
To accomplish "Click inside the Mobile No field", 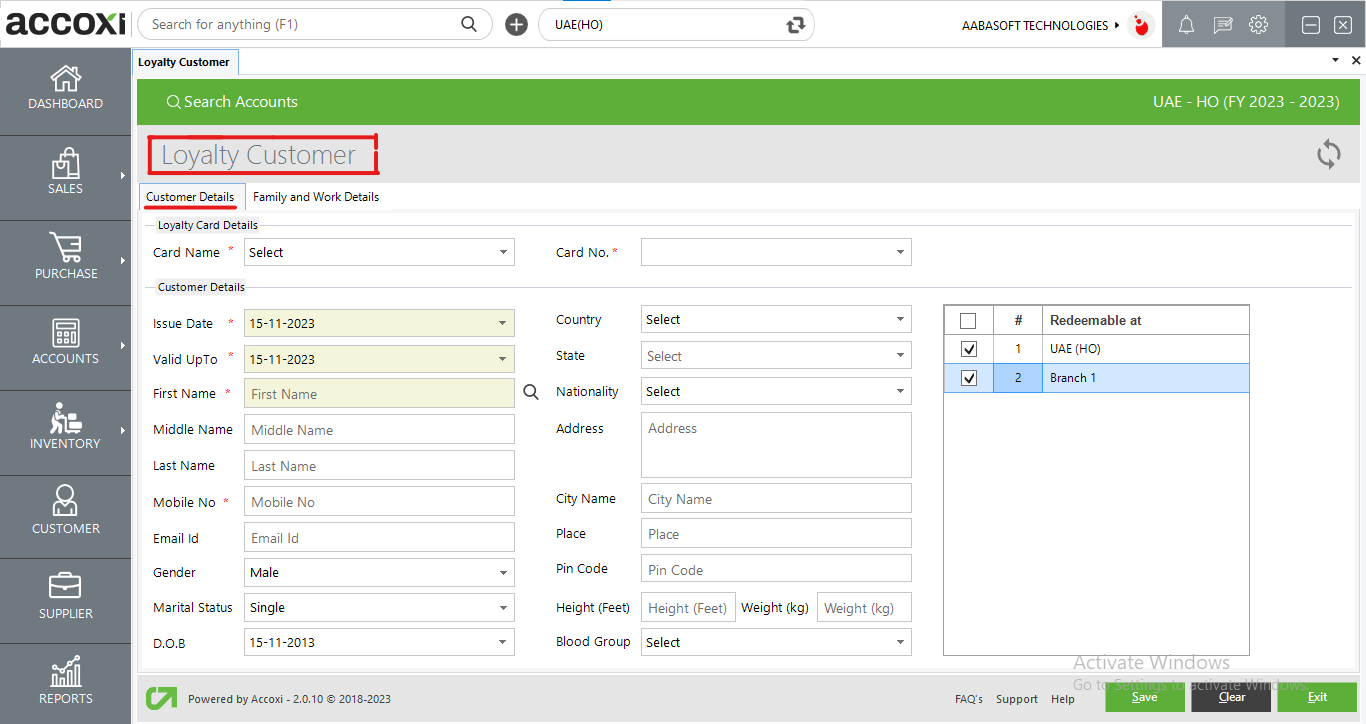I will (378, 501).
